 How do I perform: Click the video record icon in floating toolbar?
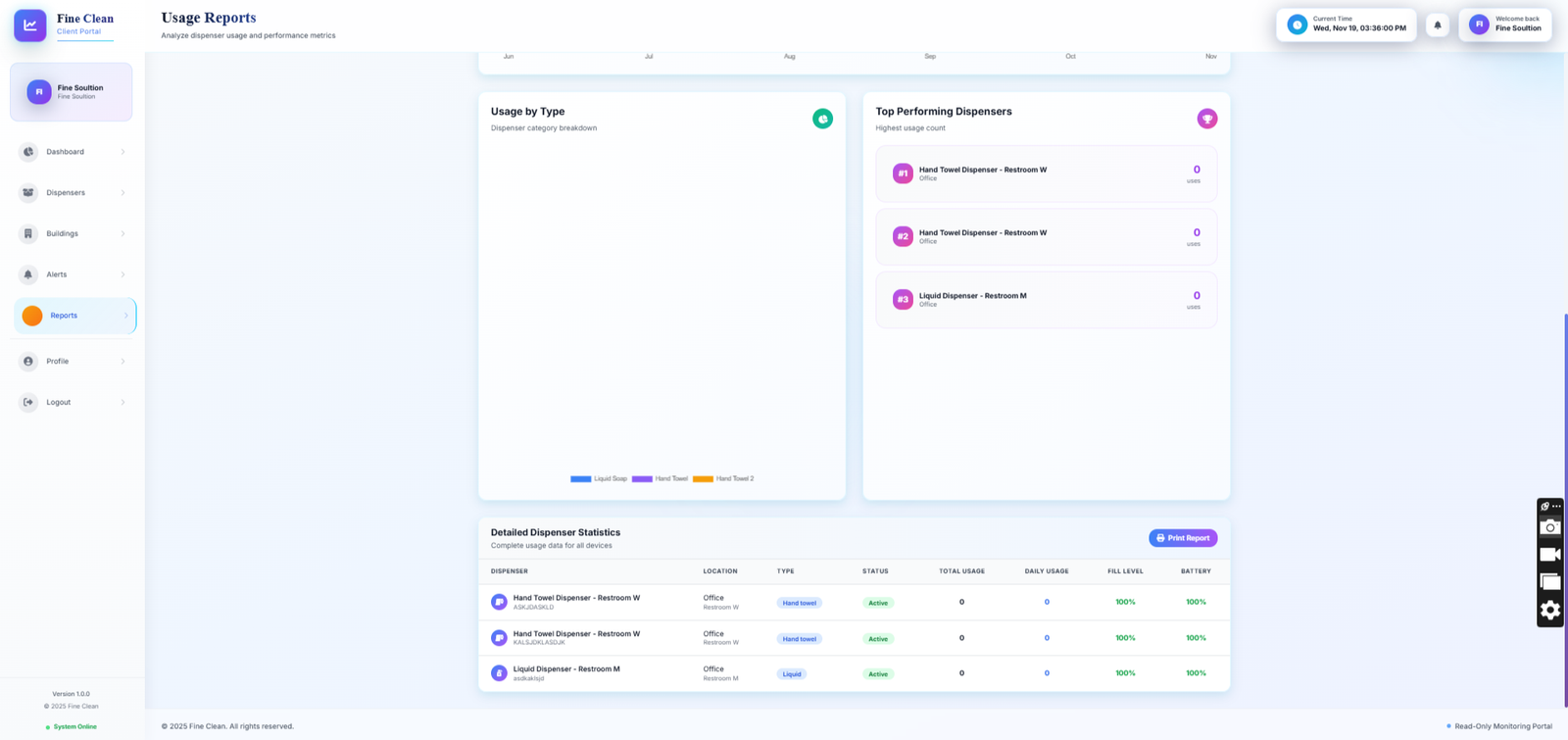1549,555
